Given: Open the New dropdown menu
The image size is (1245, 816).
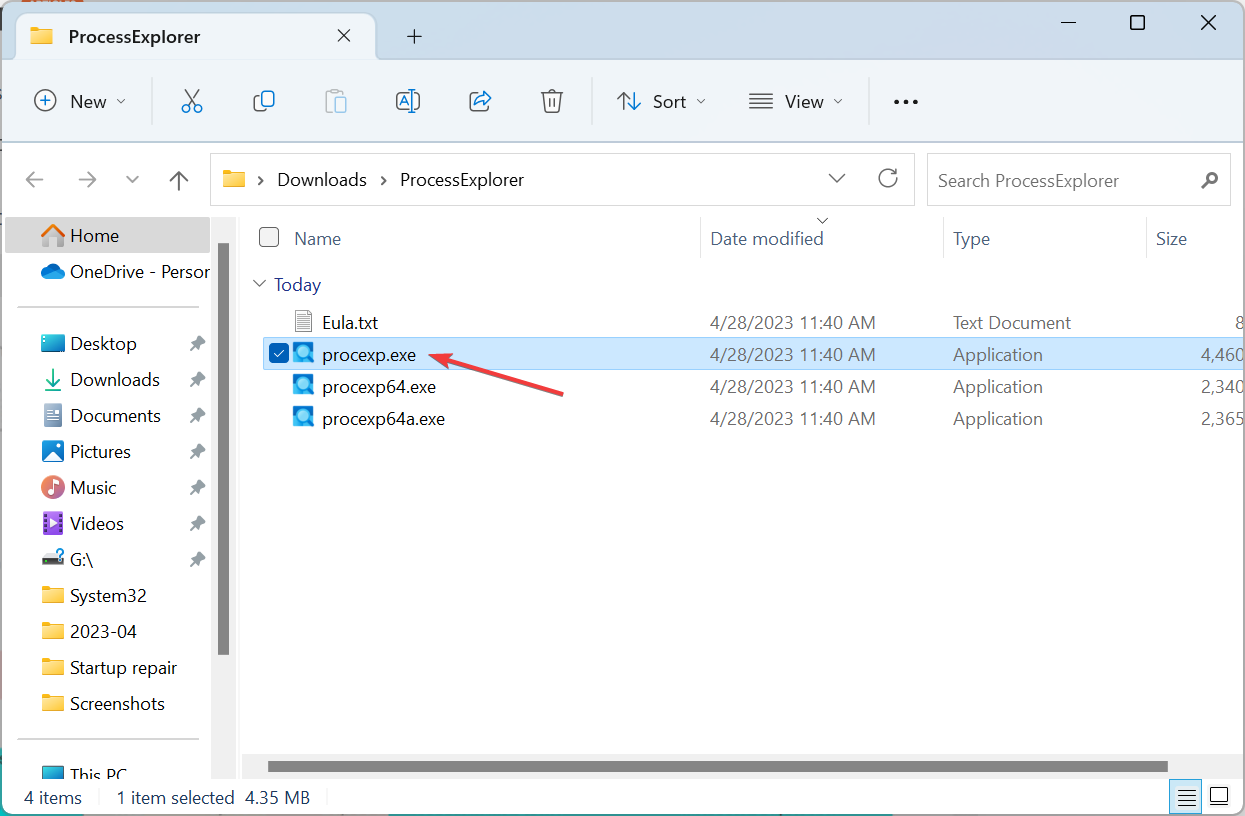Looking at the screenshot, I should pos(81,101).
